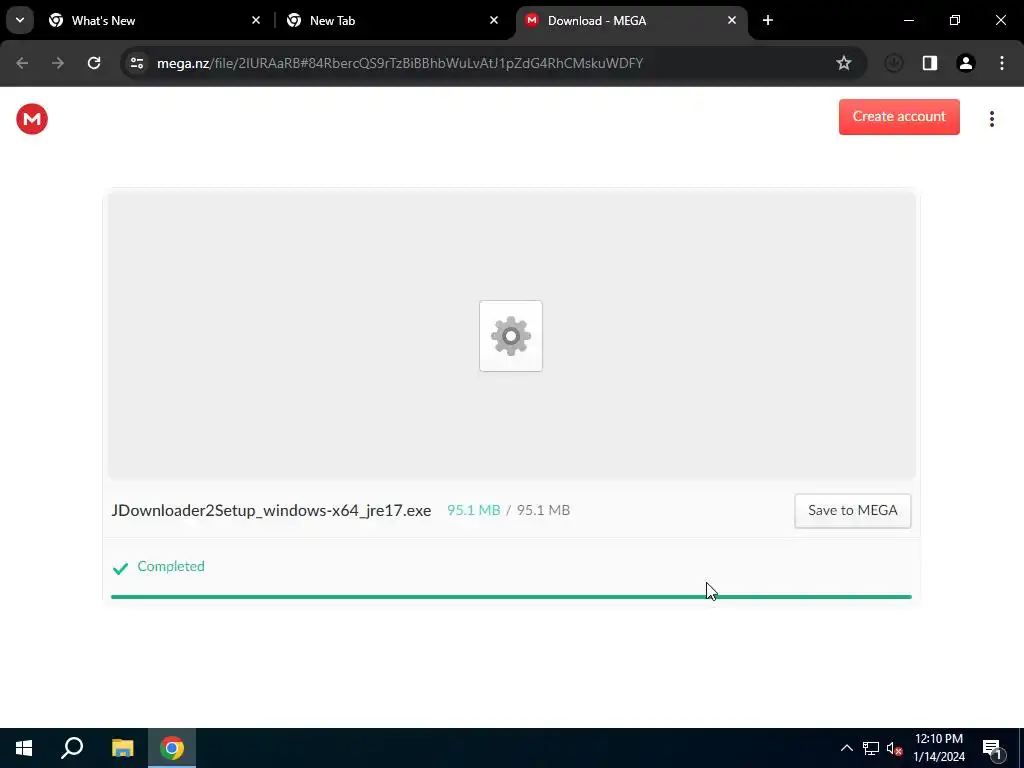Toggle the Chrome side panel icon
Screen dimensions: 1024x768
930,63
